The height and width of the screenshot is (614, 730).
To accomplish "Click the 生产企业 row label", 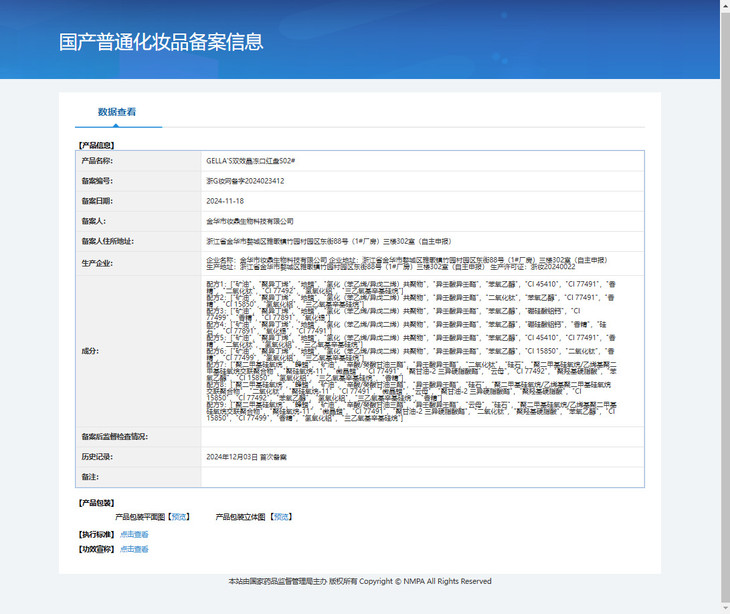I will (x=97, y=264).
